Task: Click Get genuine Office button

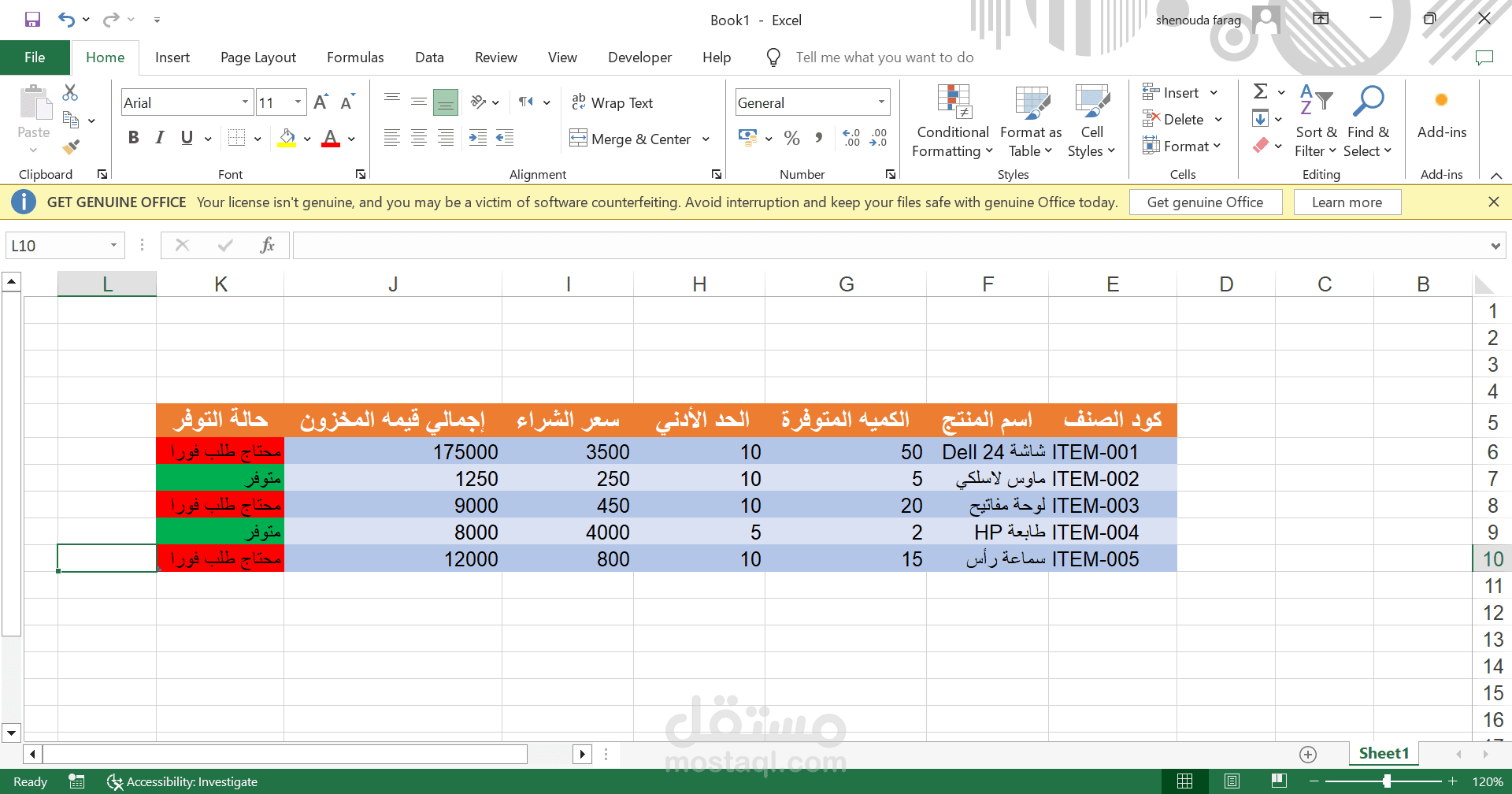Action: (1205, 202)
